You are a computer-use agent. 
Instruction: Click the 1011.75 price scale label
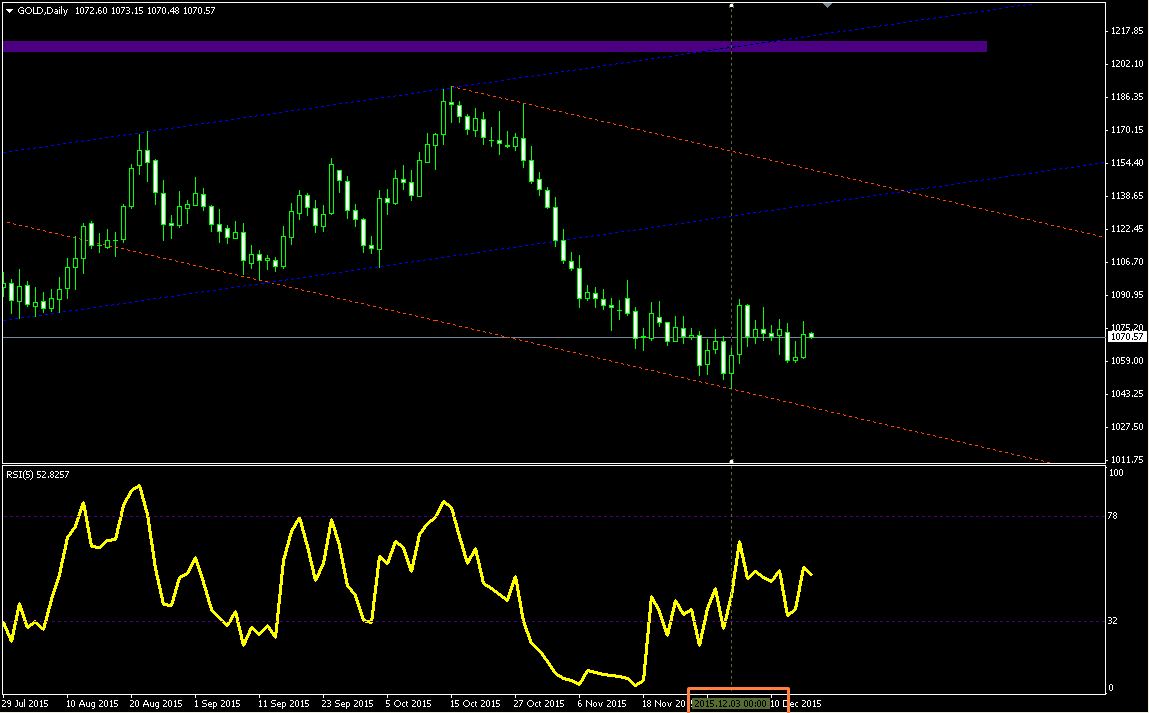point(1127,459)
